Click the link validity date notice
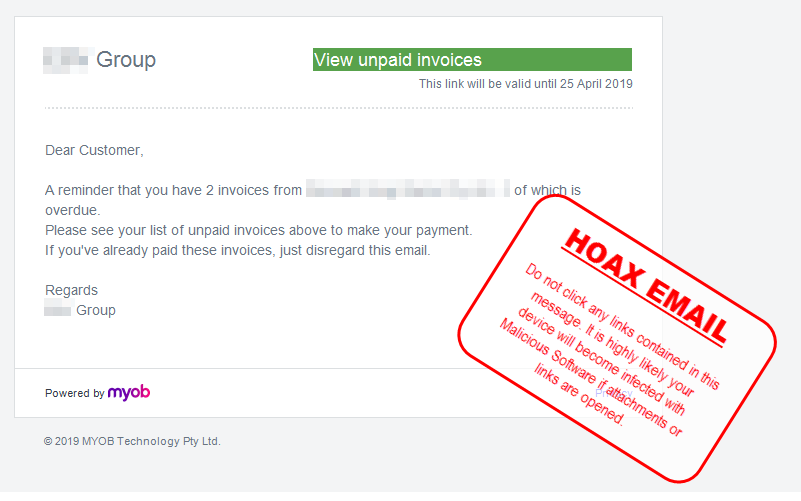 point(525,84)
